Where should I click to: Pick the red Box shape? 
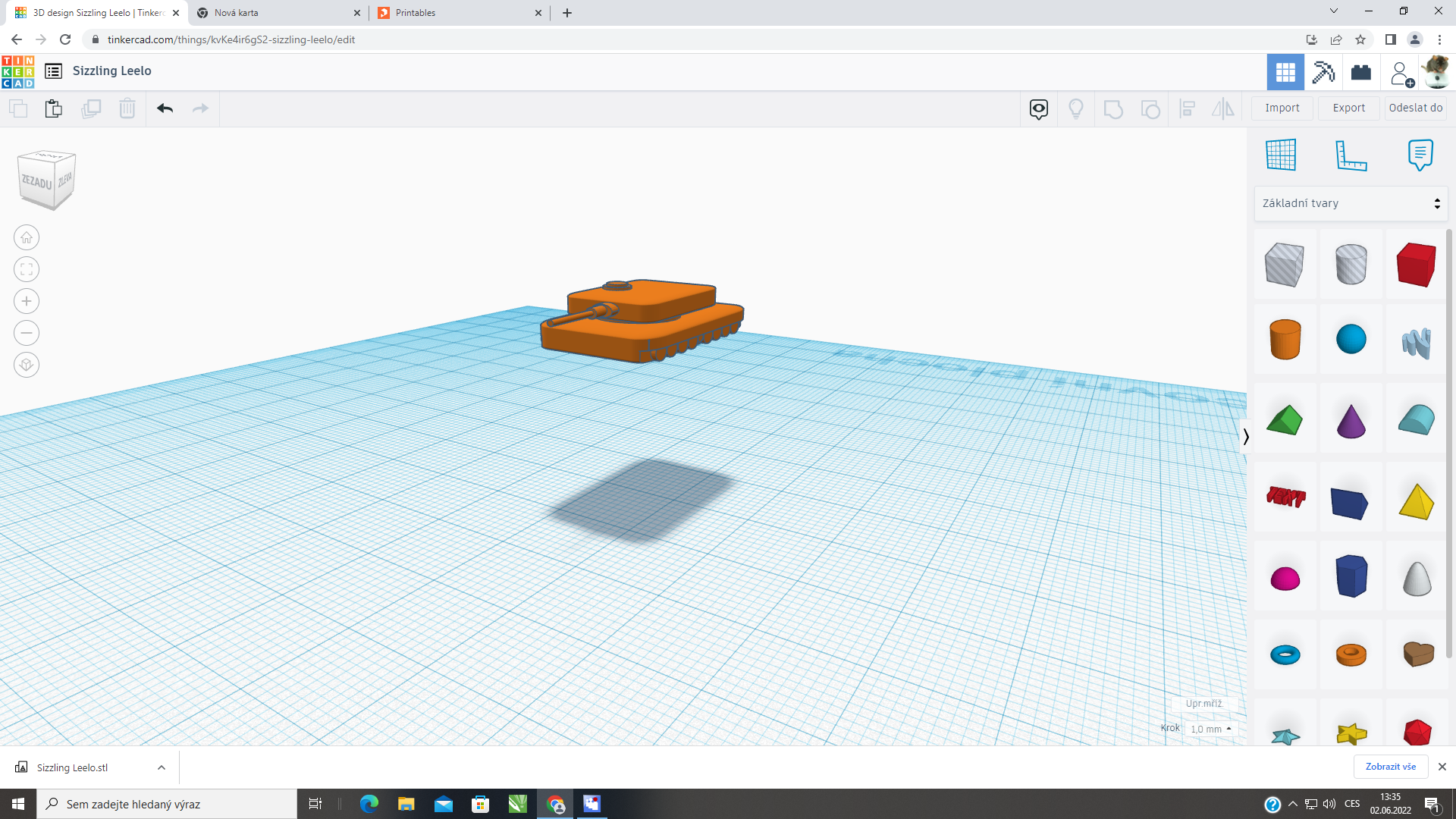click(x=1416, y=265)
